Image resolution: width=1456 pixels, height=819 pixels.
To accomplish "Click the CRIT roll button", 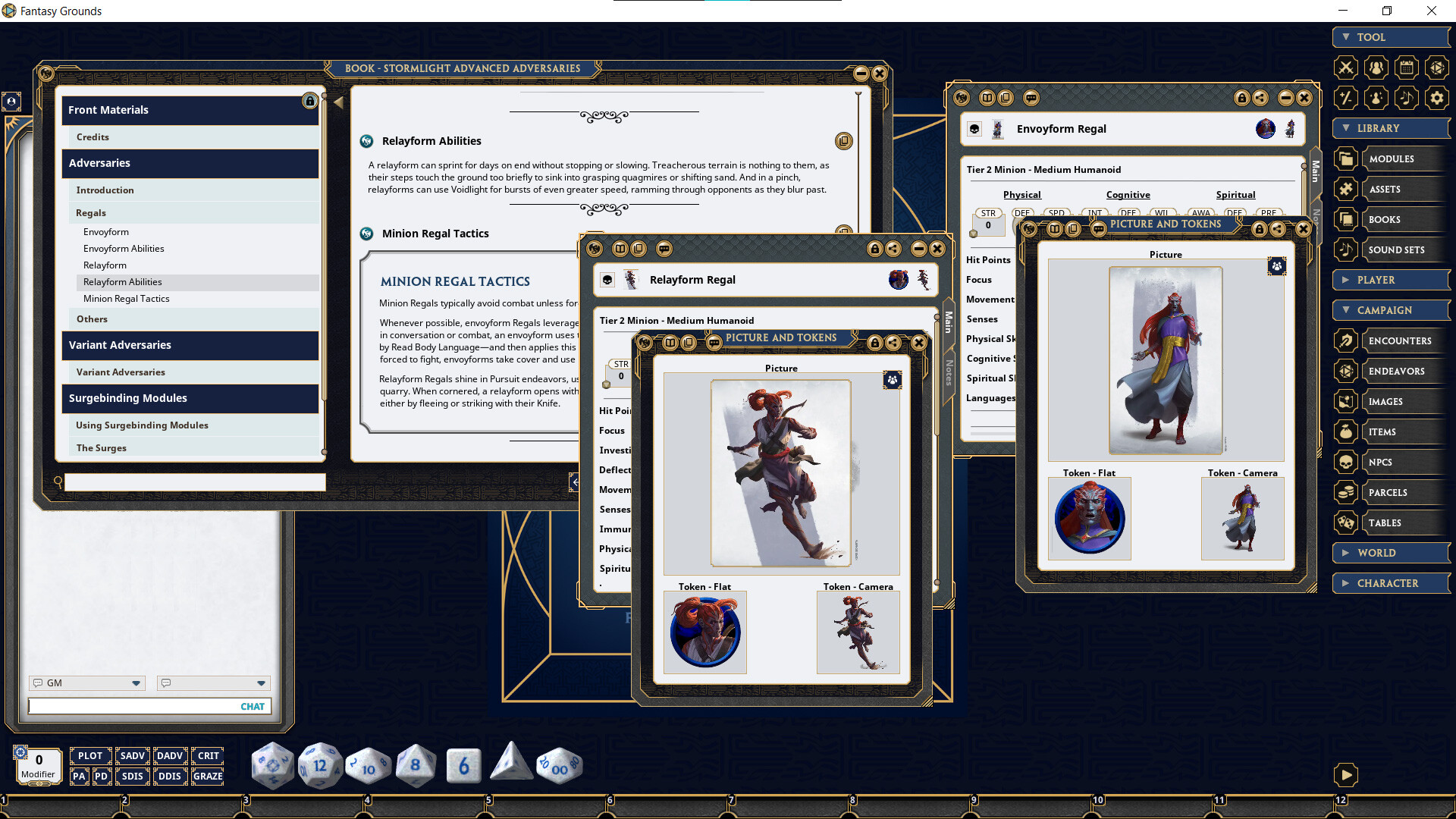I will [207, 755].
